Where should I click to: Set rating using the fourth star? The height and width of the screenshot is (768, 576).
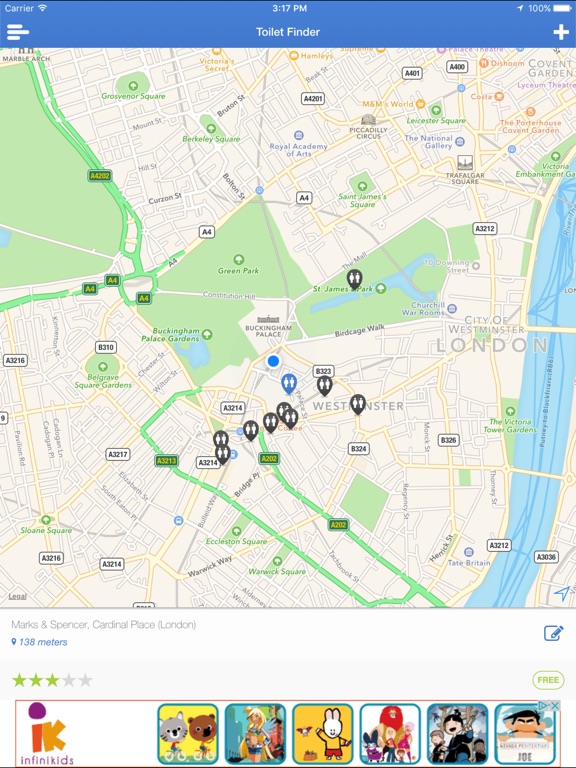69,680
